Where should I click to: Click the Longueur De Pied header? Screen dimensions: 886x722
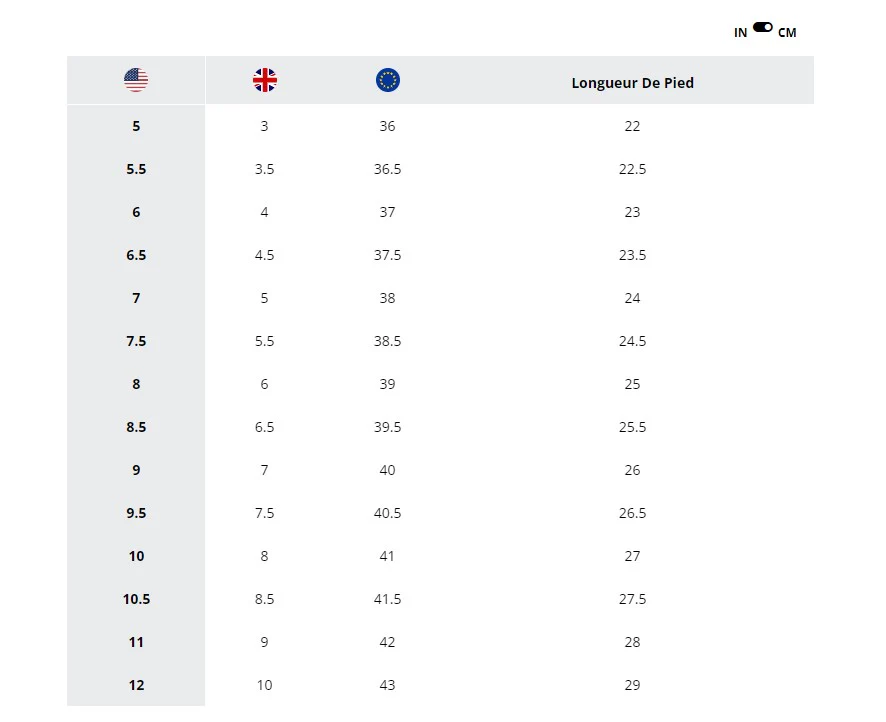632,83
